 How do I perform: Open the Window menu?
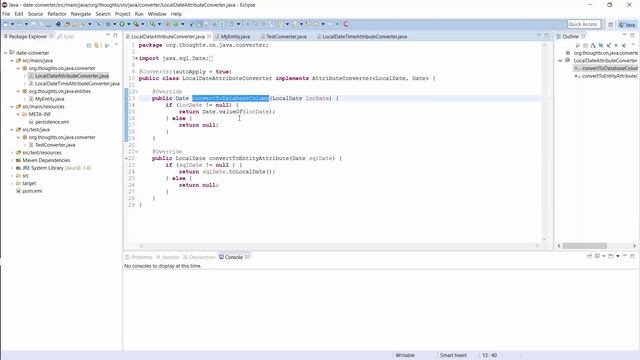click(157, 14)
